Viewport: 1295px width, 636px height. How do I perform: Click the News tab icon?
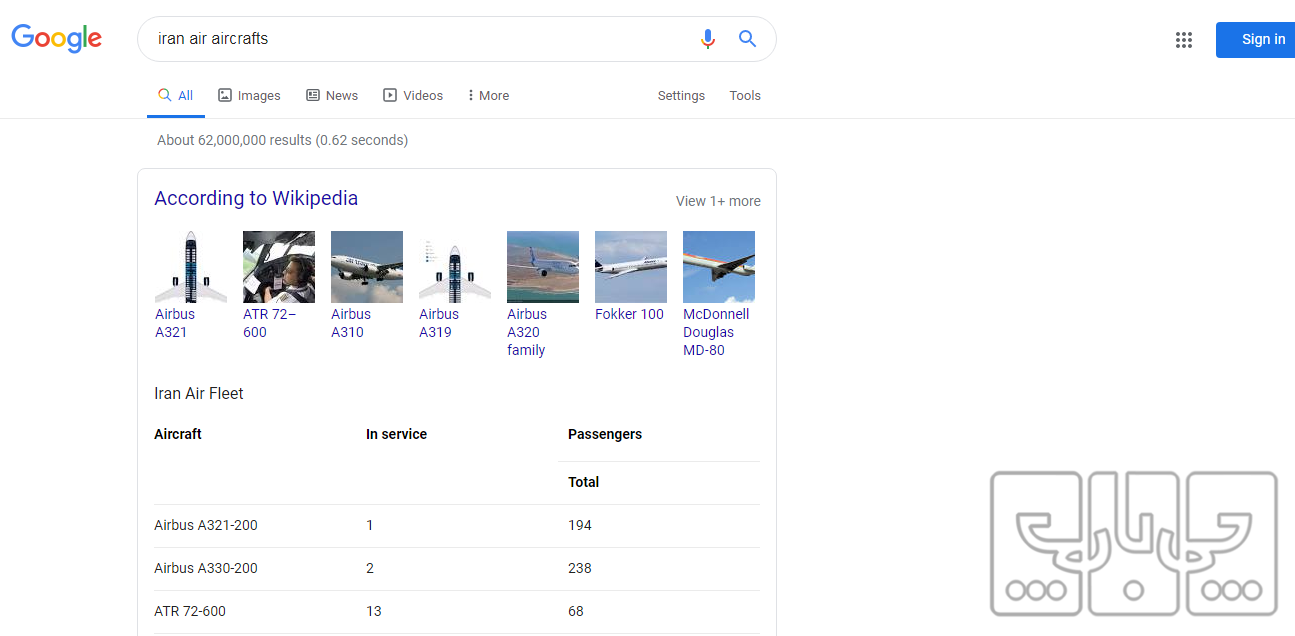pos(313,96)
